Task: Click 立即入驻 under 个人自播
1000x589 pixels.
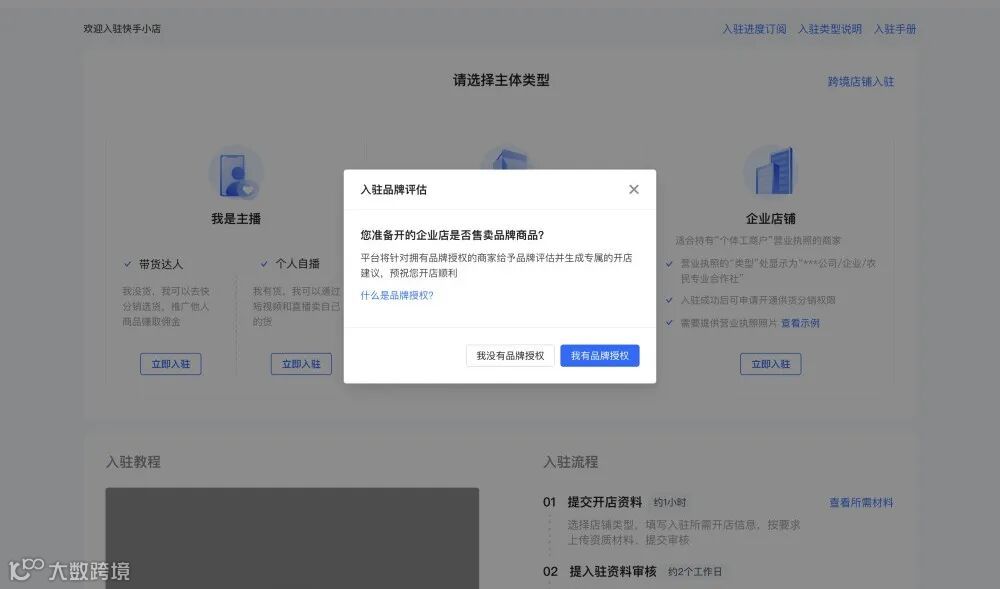Action: [x=301, y=364]
